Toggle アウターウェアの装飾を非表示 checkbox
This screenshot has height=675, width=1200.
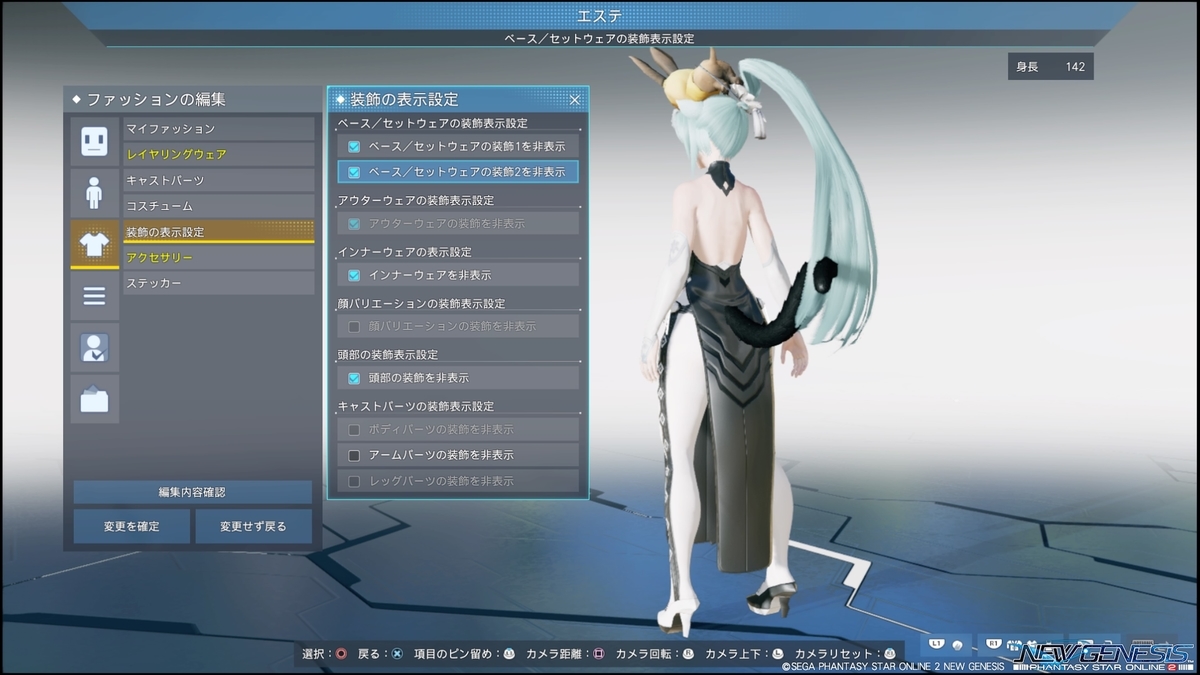point(353,223)
